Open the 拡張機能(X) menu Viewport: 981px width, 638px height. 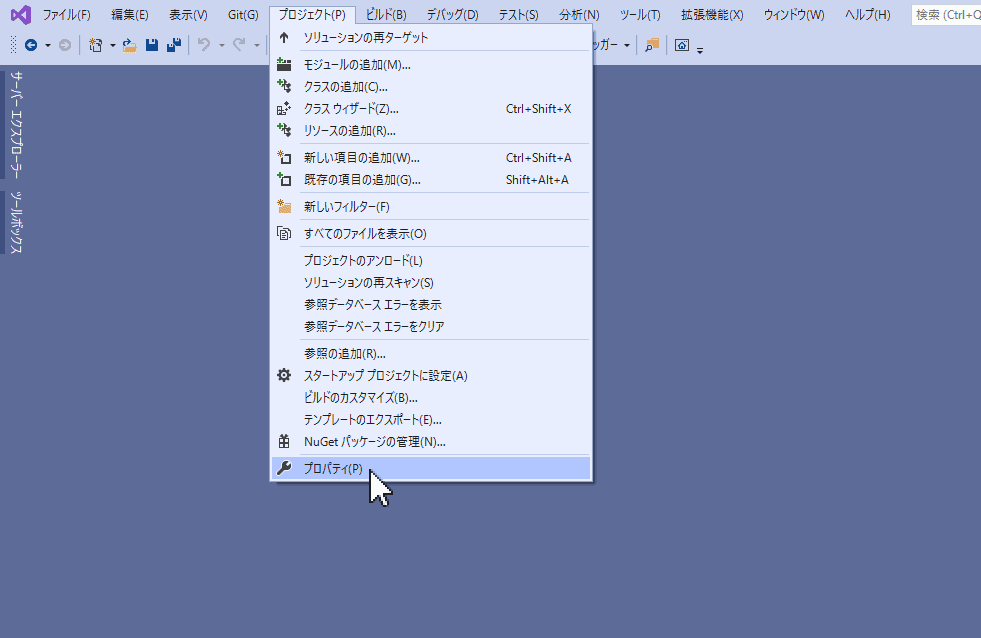(712, 14)
